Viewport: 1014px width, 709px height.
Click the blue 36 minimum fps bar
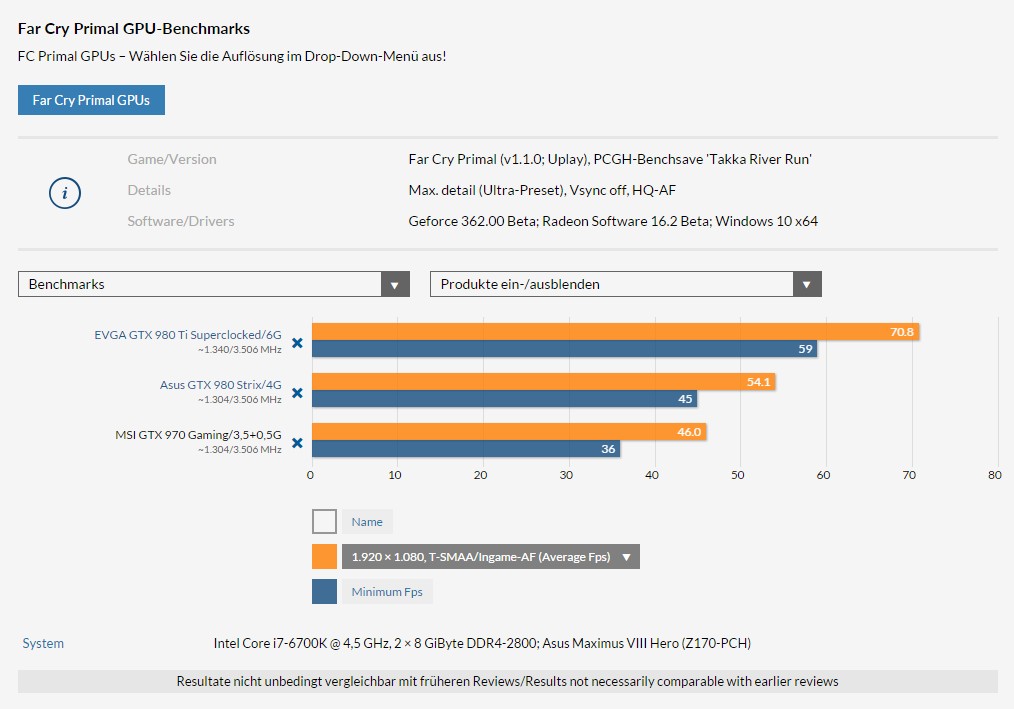pyautogui.click(x=466, y=448)
